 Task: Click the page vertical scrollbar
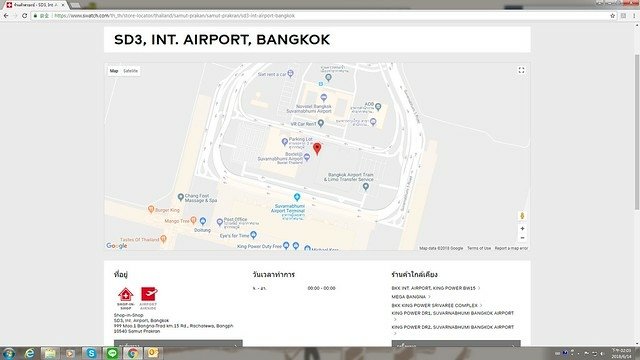coord(637,133)
